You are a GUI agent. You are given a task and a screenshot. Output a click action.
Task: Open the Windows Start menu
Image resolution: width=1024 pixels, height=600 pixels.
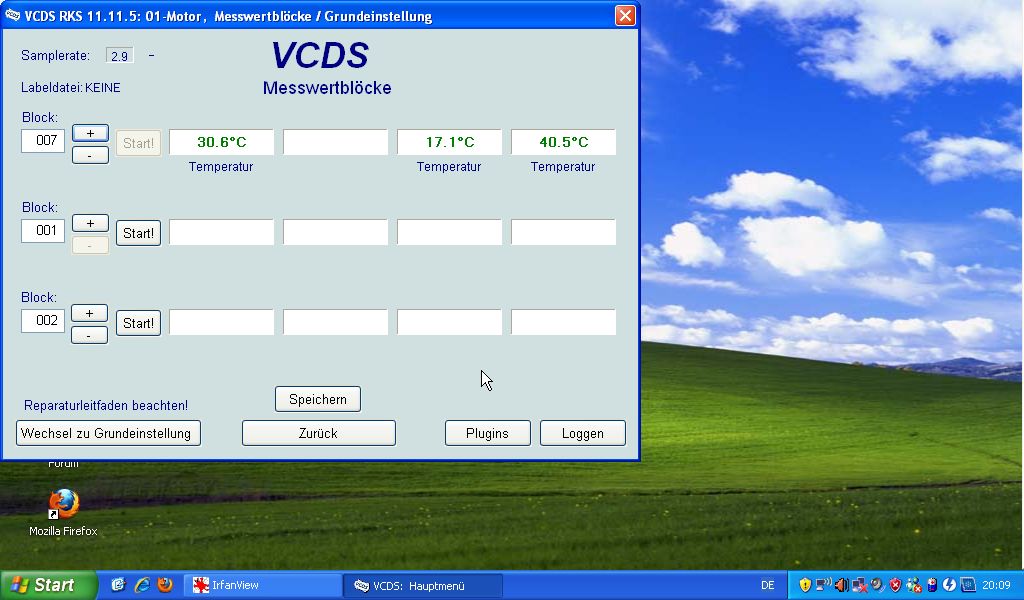pyautogui.click(x=48, y=585)
